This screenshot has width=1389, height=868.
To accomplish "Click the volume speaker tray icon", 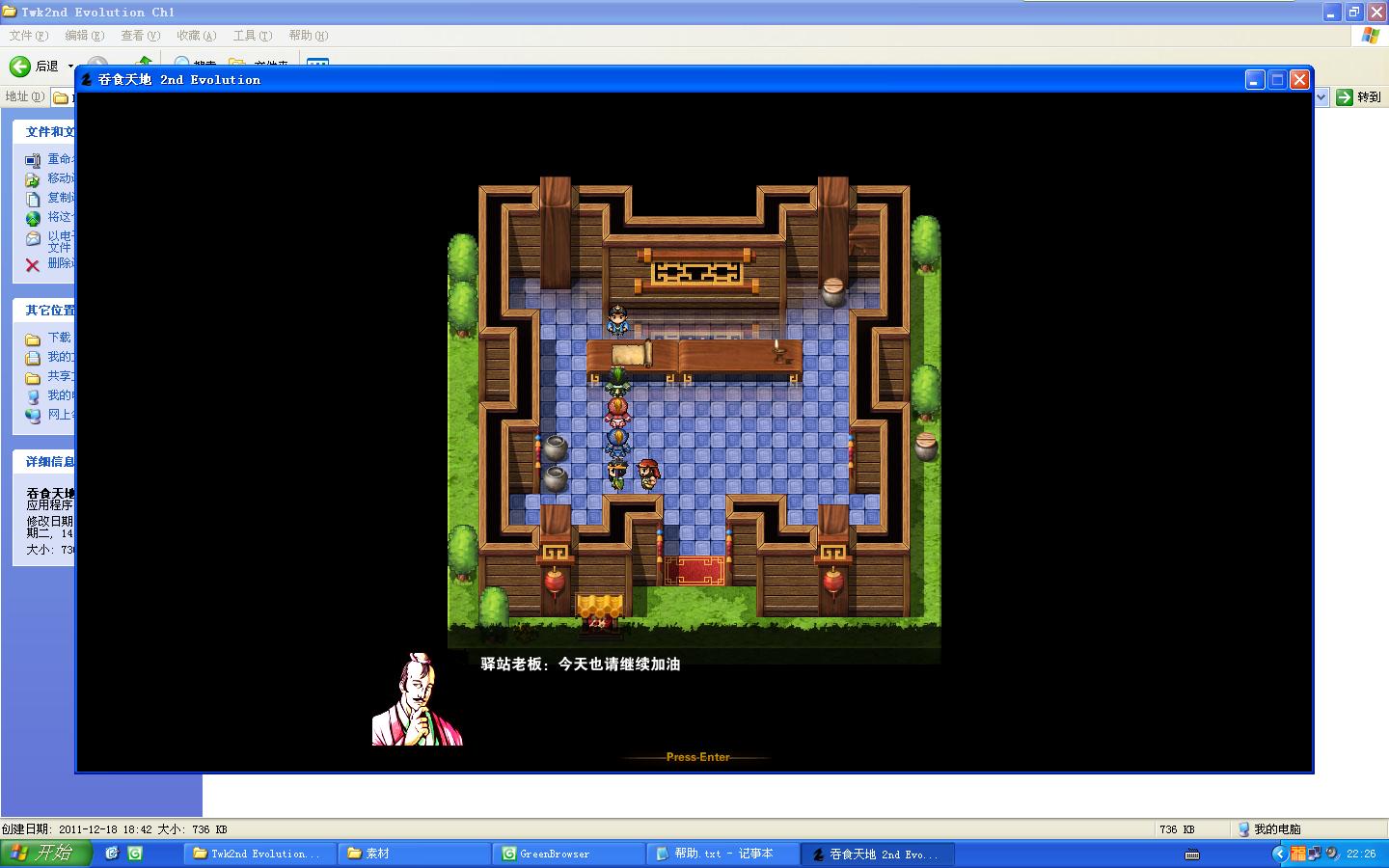I will click(x=1332, y=854).
